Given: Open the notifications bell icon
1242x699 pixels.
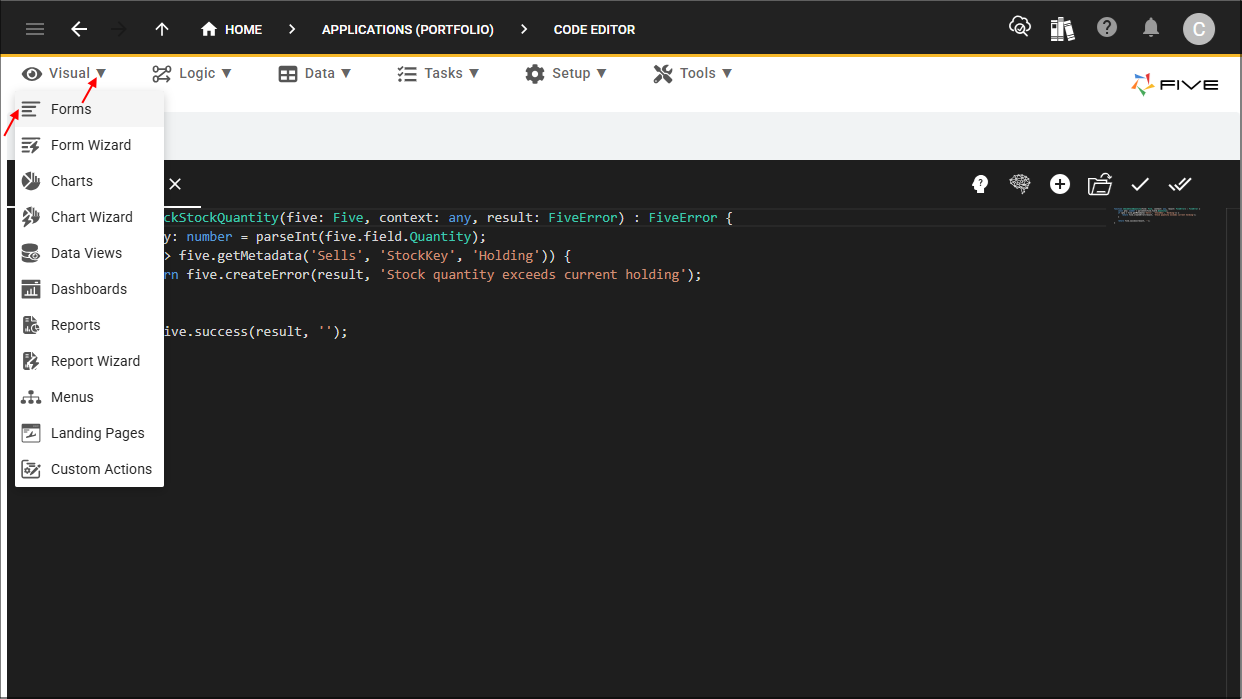Looking at the screenshot, I should click(x=1151, y=28).
